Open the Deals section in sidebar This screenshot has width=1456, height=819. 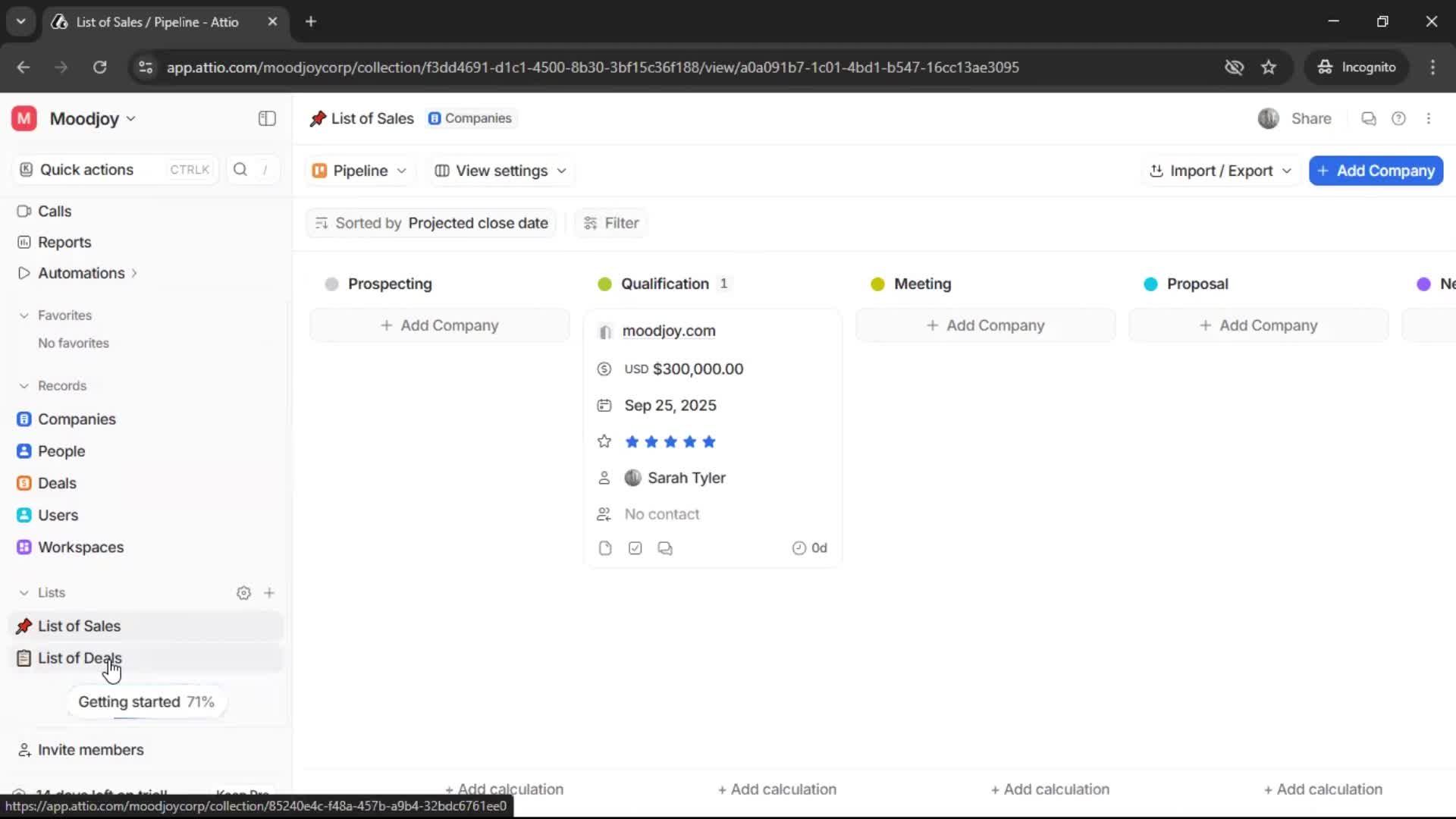tap(57, 482)
